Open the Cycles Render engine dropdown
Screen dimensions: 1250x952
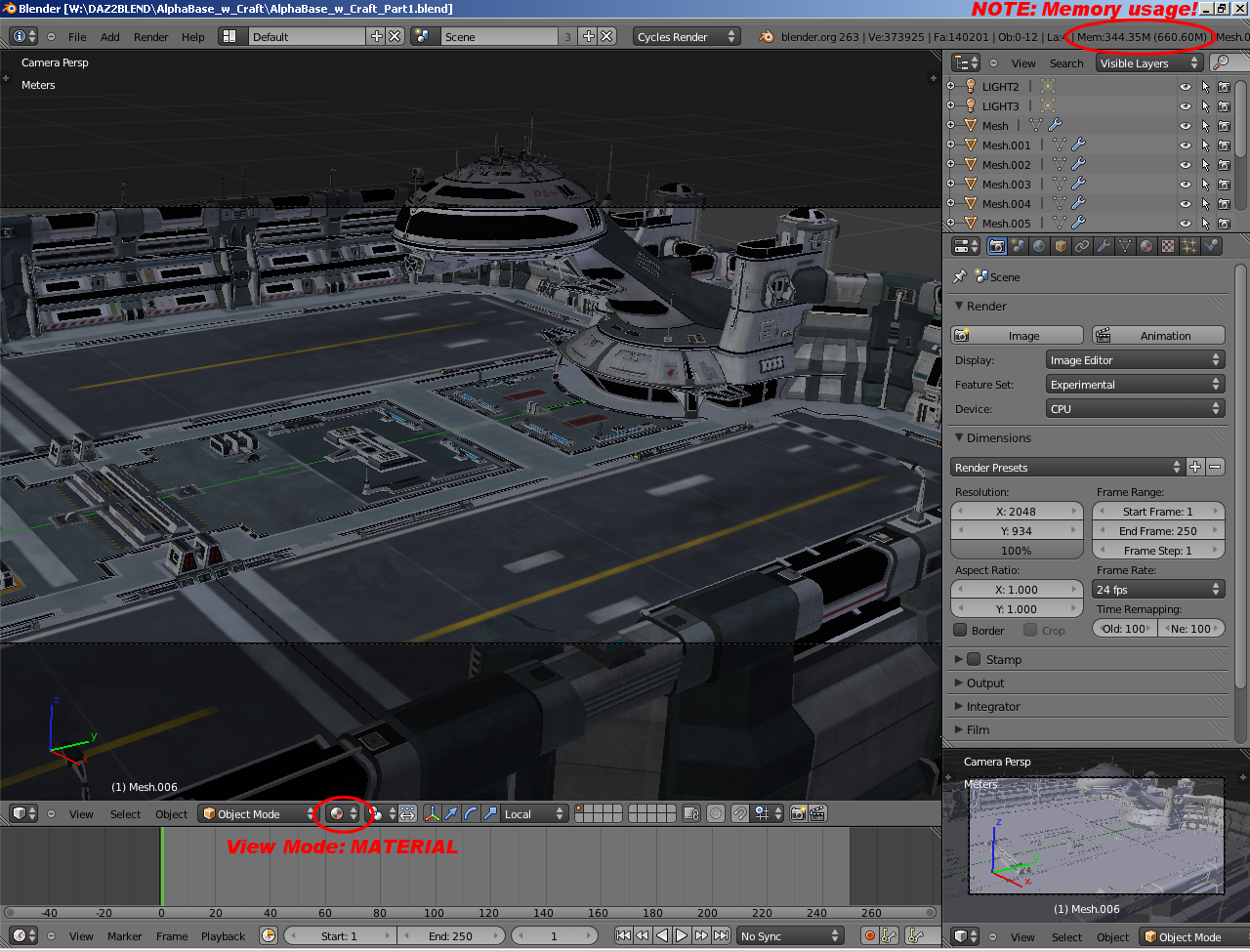687,36
